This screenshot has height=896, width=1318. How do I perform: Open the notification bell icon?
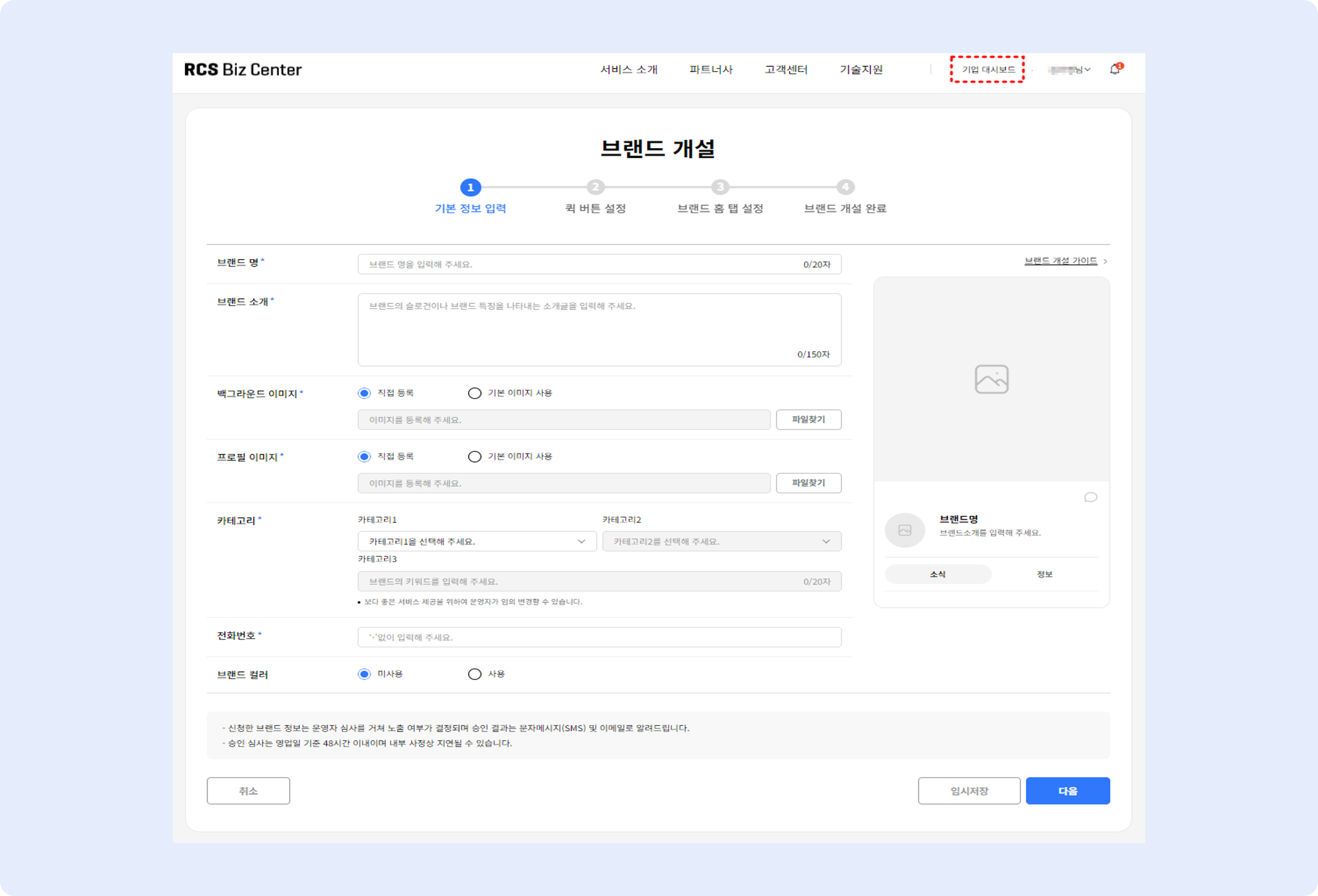pyautogui.click(x=1115, y=69)
